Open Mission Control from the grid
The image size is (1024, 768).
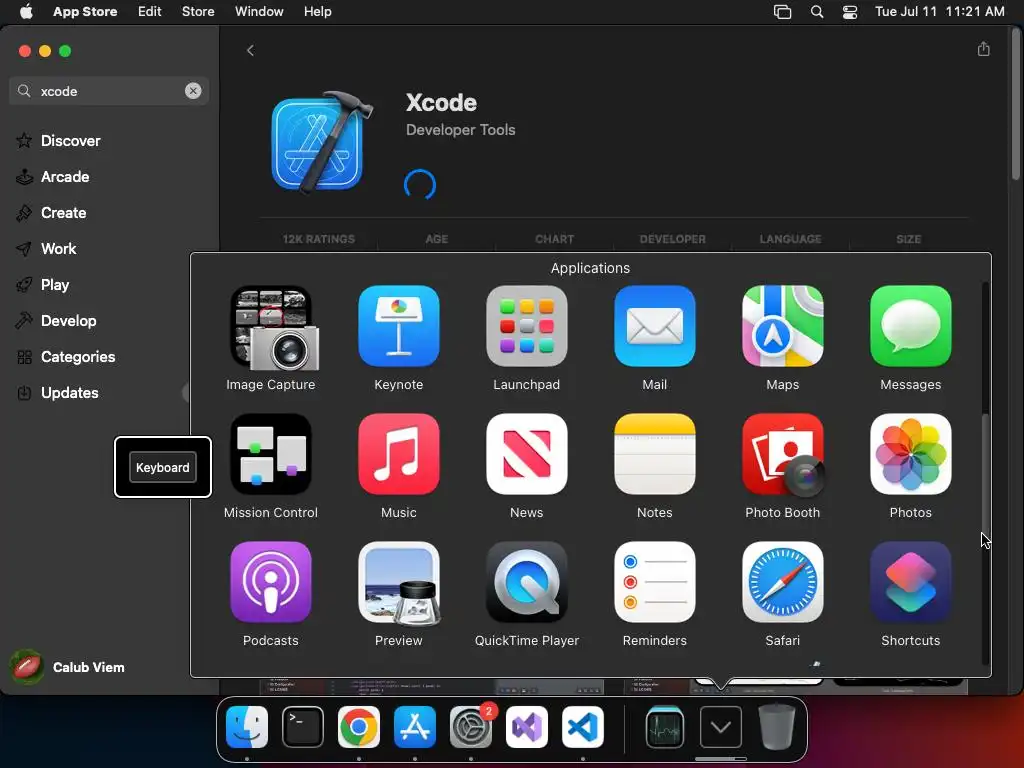point(271,455)
